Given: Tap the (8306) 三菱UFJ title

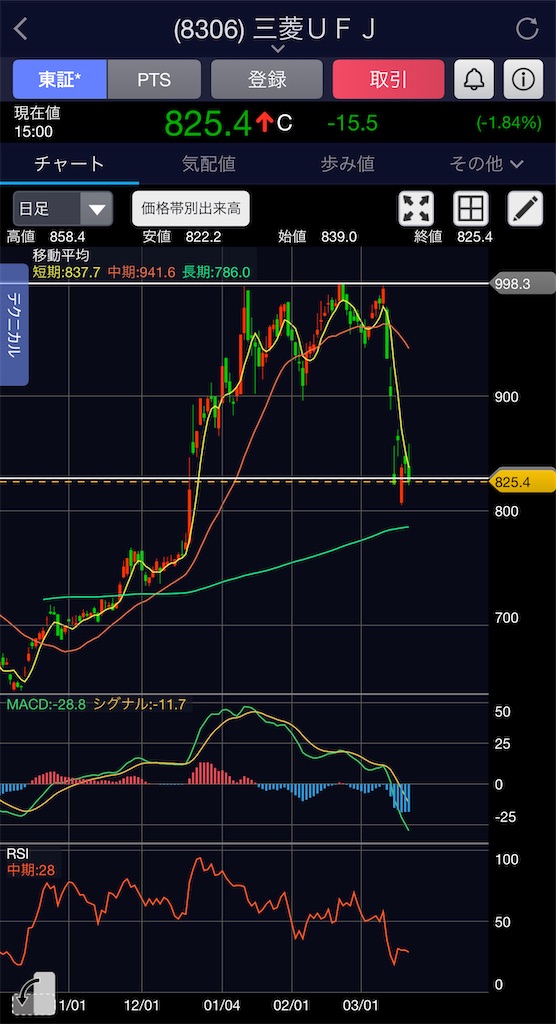Looking at the screenshot, I should pos(275,29).
